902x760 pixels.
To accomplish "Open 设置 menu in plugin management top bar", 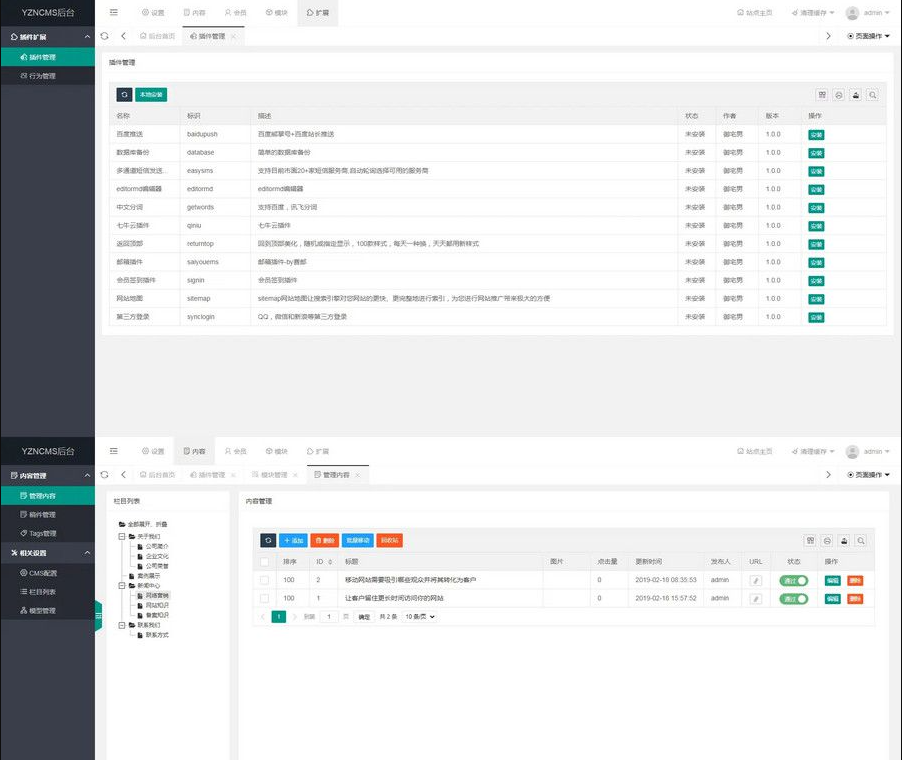I will click(x=153, y=13).
